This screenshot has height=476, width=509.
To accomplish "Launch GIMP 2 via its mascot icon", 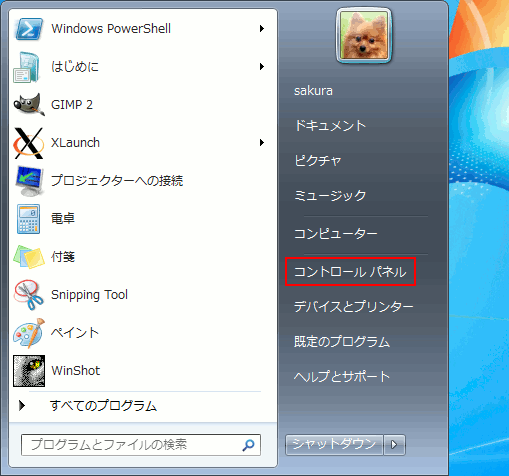I will (x=29, y=105).
